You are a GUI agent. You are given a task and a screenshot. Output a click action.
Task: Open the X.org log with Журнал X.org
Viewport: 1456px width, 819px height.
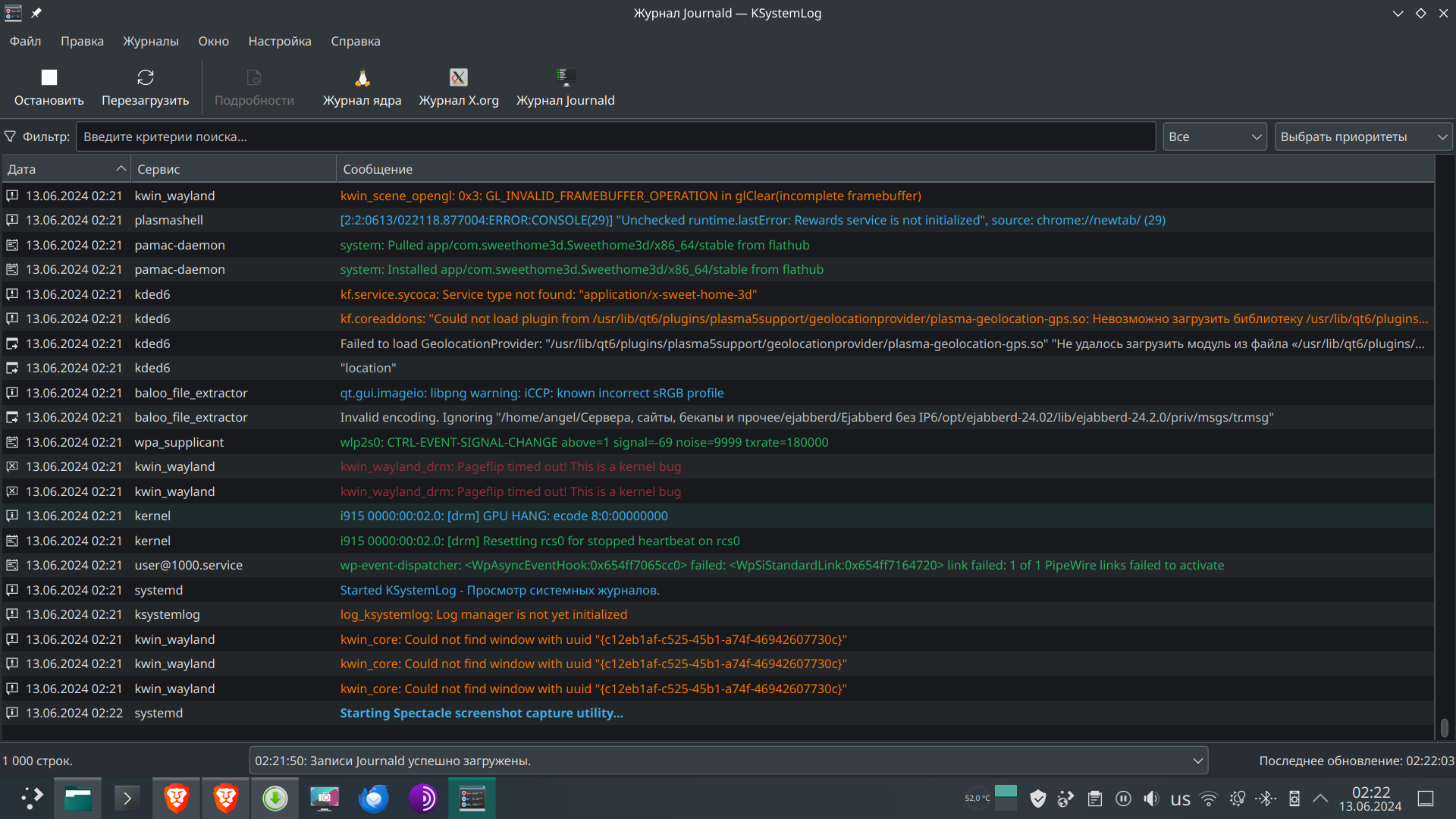(459, 86)
